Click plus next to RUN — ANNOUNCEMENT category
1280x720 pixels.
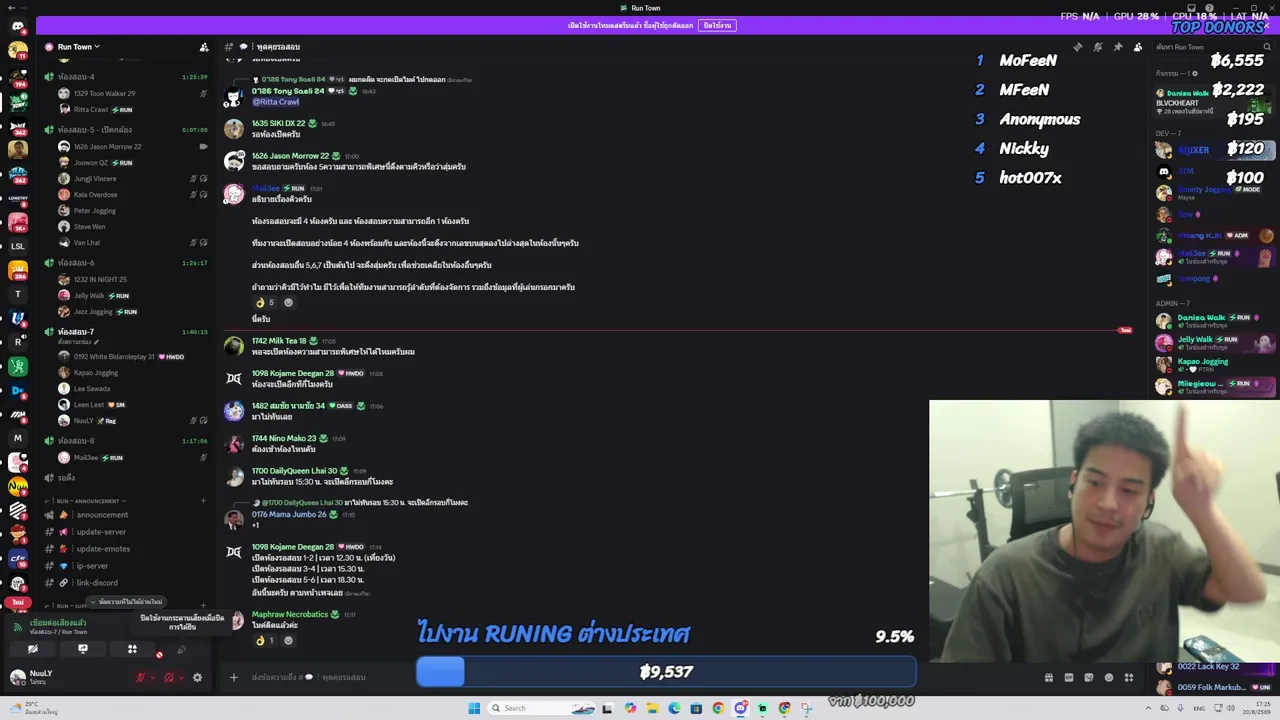[x=203, y=501]
